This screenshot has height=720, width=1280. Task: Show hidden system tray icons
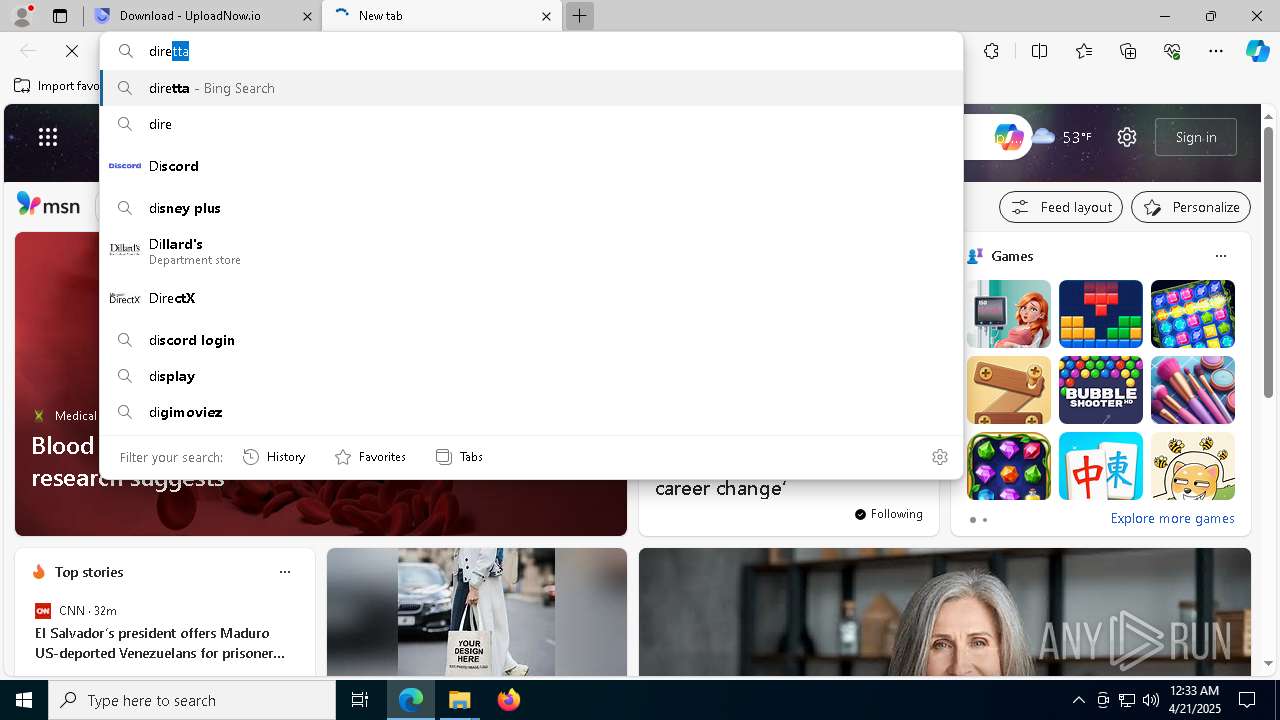[1079, 700]
